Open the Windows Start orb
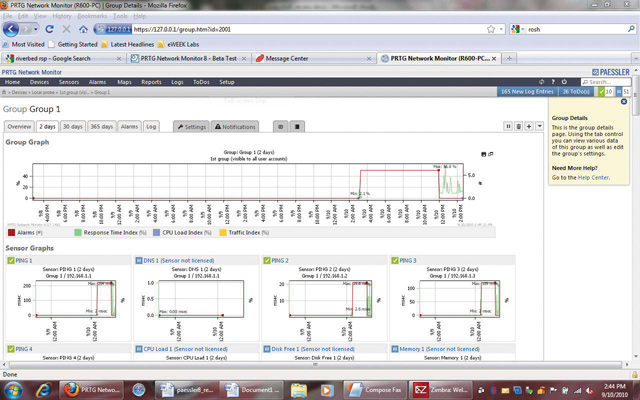640x400 pixels. tap(13, 390)
